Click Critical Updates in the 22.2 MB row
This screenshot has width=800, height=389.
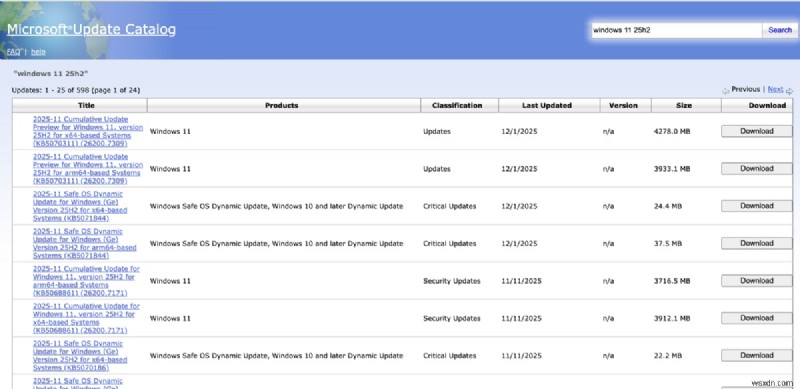click(449, 356)
